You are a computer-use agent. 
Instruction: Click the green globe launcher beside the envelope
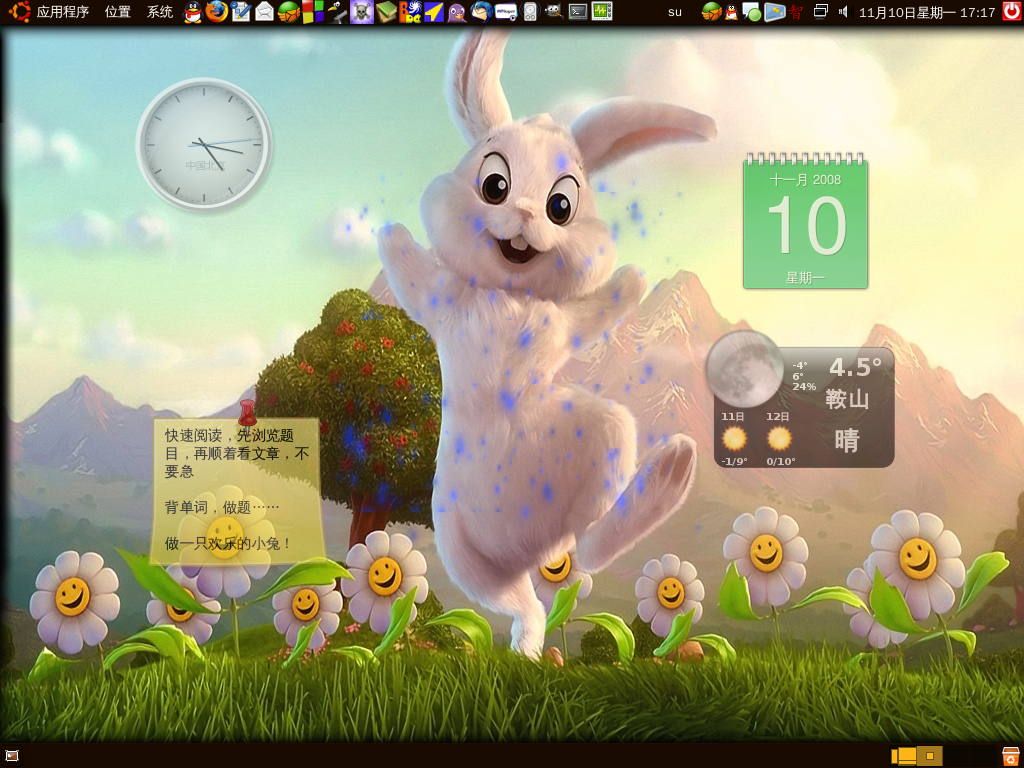pos(289,12)
